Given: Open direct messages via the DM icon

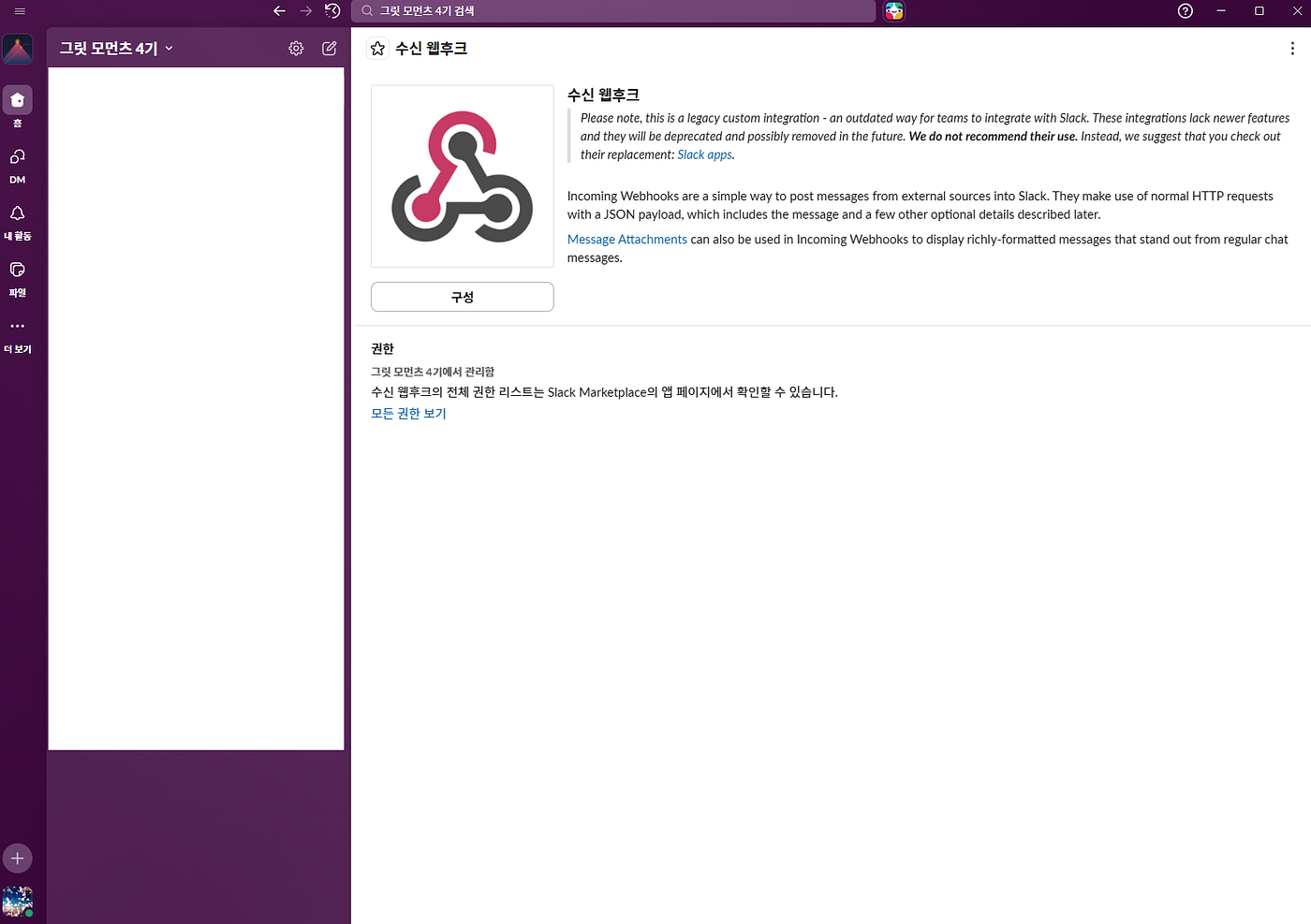Looking at the screenshot, I should (17, 156).
